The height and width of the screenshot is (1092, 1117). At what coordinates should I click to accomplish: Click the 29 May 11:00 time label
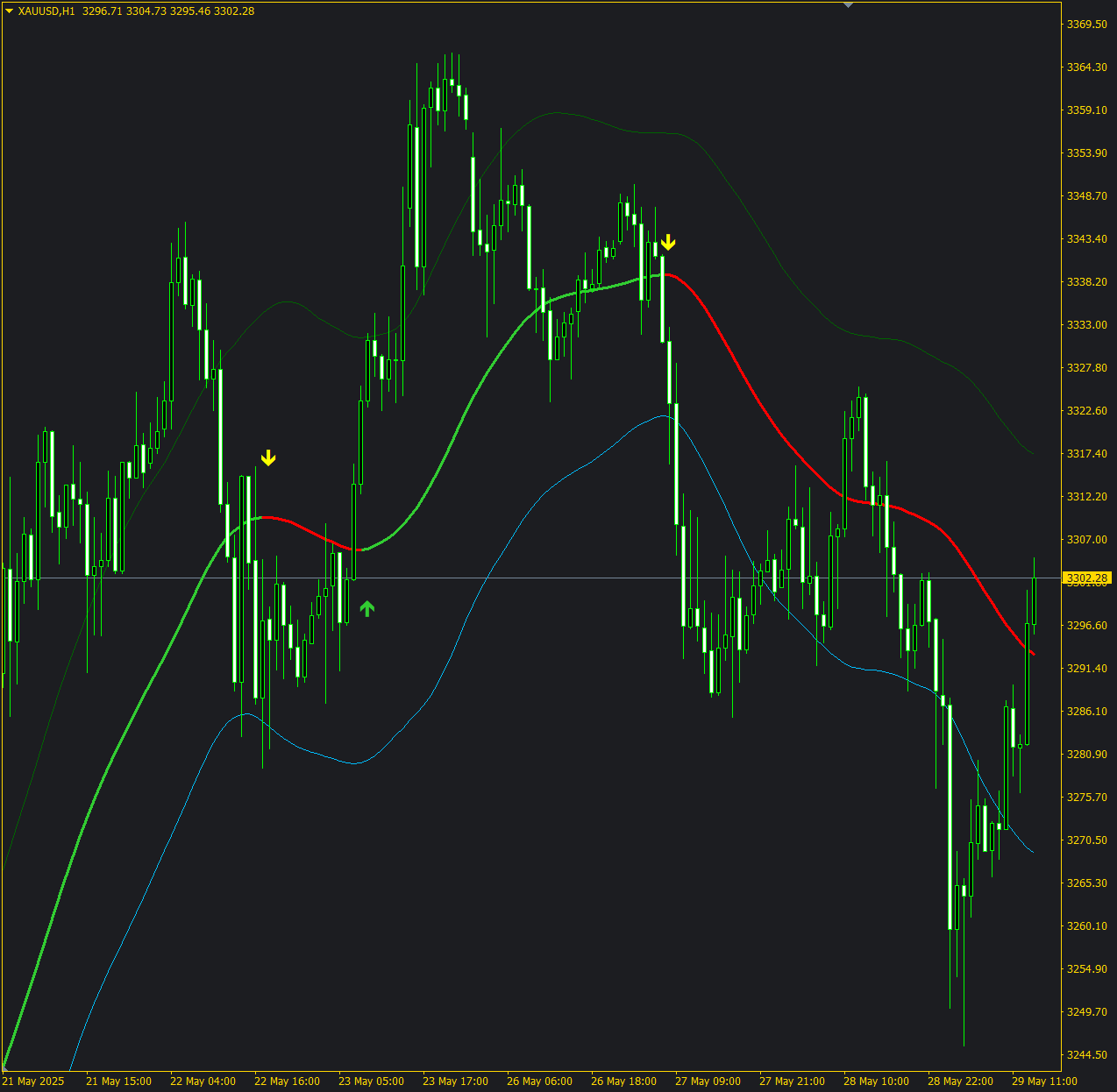(1044, 1081)
